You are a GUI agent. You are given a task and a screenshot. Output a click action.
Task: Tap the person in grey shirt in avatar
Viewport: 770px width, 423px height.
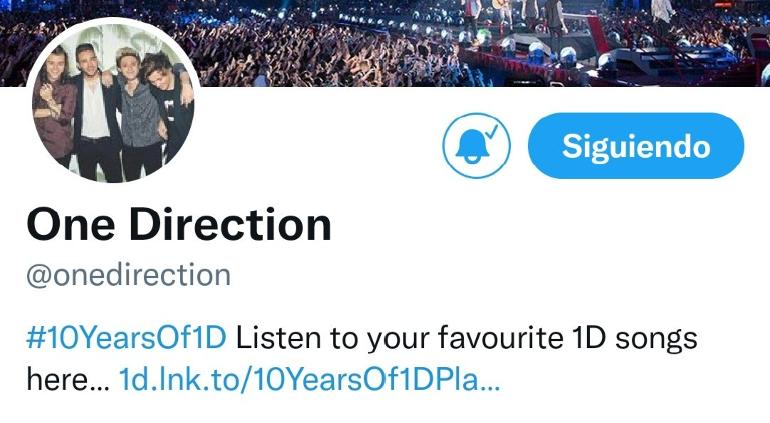[138, 113]
